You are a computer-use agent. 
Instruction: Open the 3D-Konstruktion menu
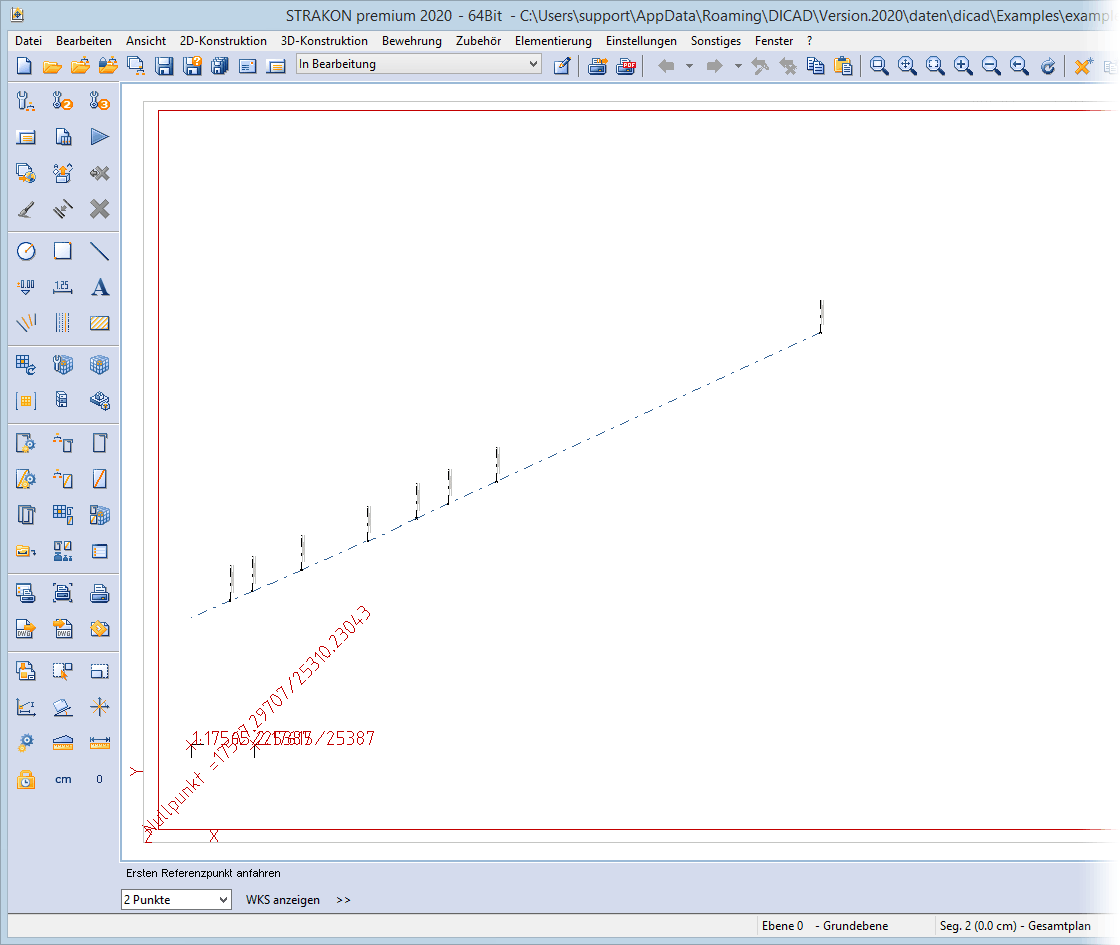(x=324, y=41)
